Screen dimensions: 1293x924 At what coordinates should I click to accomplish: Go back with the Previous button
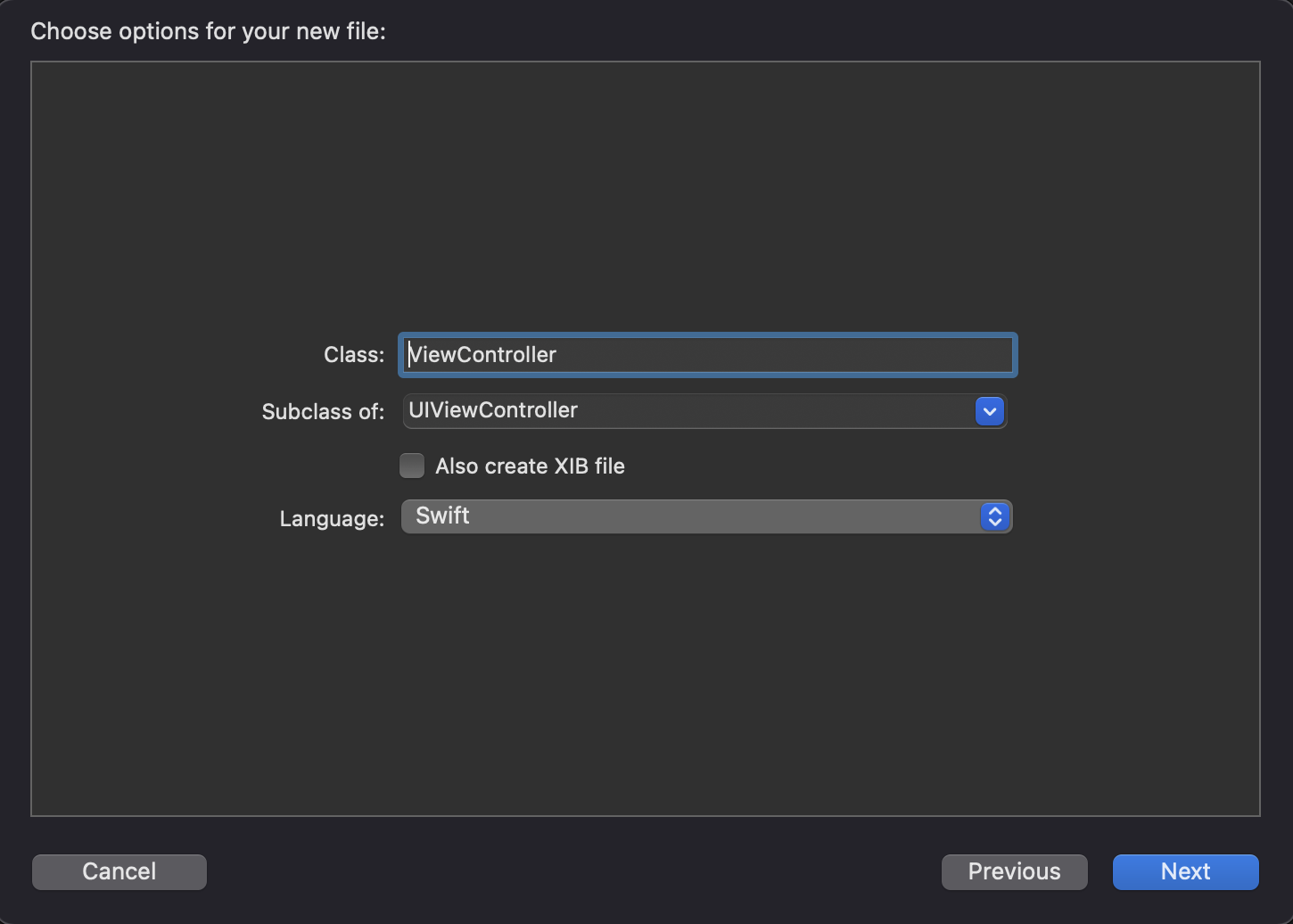(1015, 871)
